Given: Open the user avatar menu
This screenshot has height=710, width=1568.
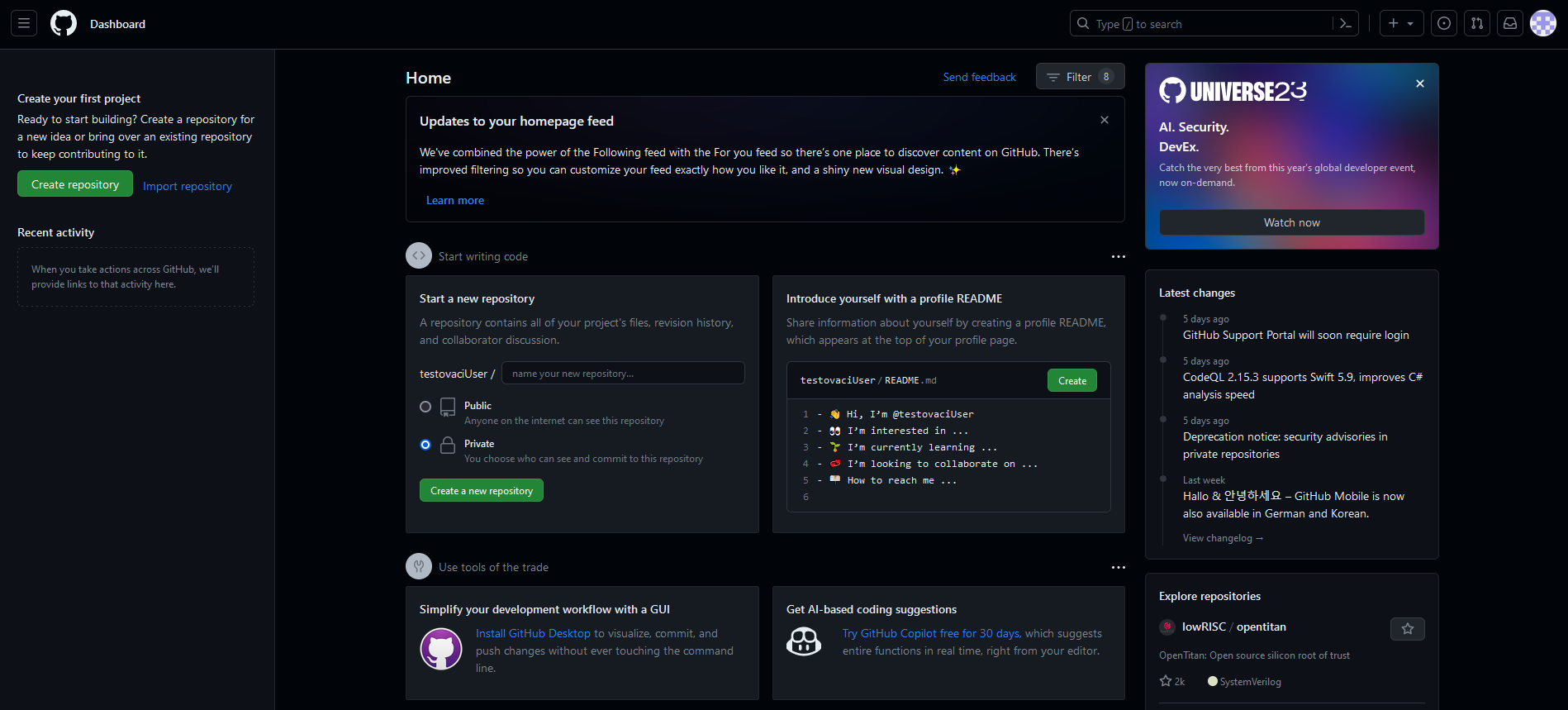Looking at the screenshot, I should (1543, 23).
